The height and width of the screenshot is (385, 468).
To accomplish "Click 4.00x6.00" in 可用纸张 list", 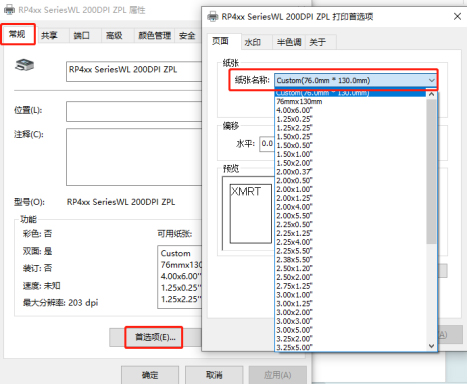I will click(x=181, y=276).
